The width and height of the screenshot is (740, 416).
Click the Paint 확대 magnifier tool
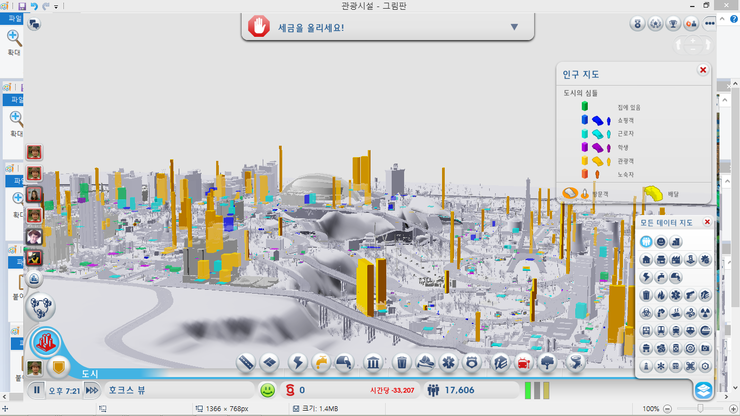point(14,42)
